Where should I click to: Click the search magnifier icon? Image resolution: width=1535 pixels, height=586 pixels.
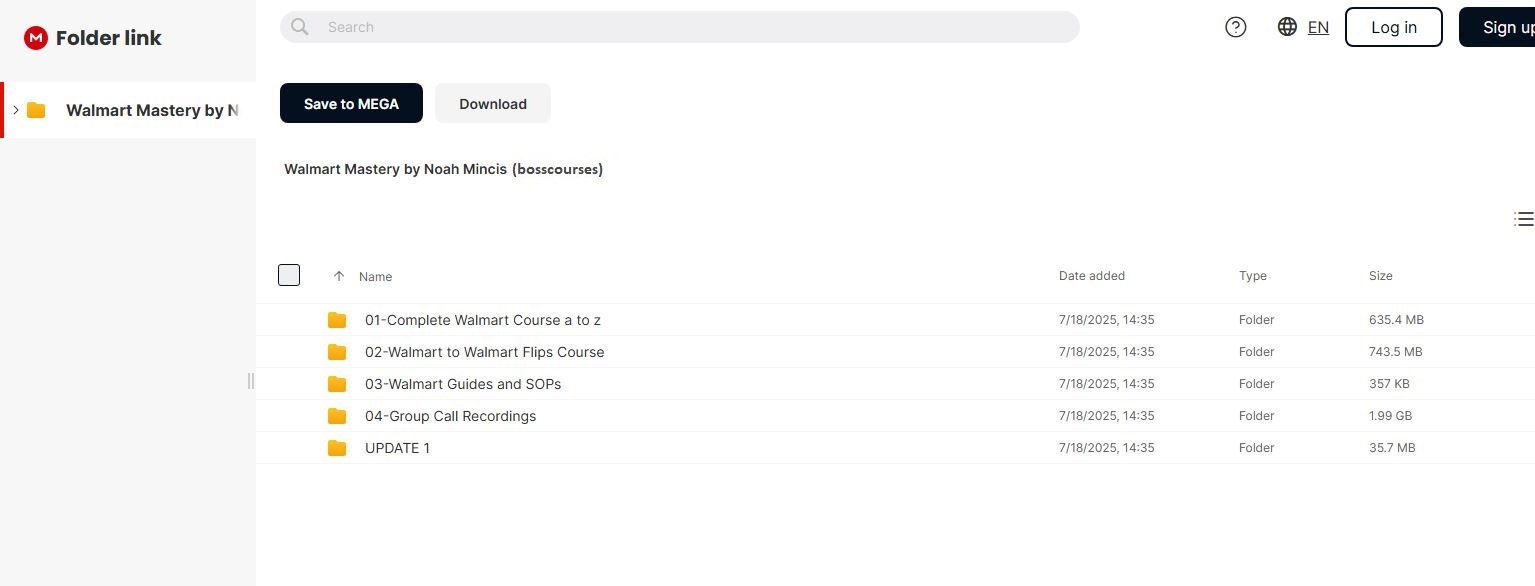click(299, 27)
